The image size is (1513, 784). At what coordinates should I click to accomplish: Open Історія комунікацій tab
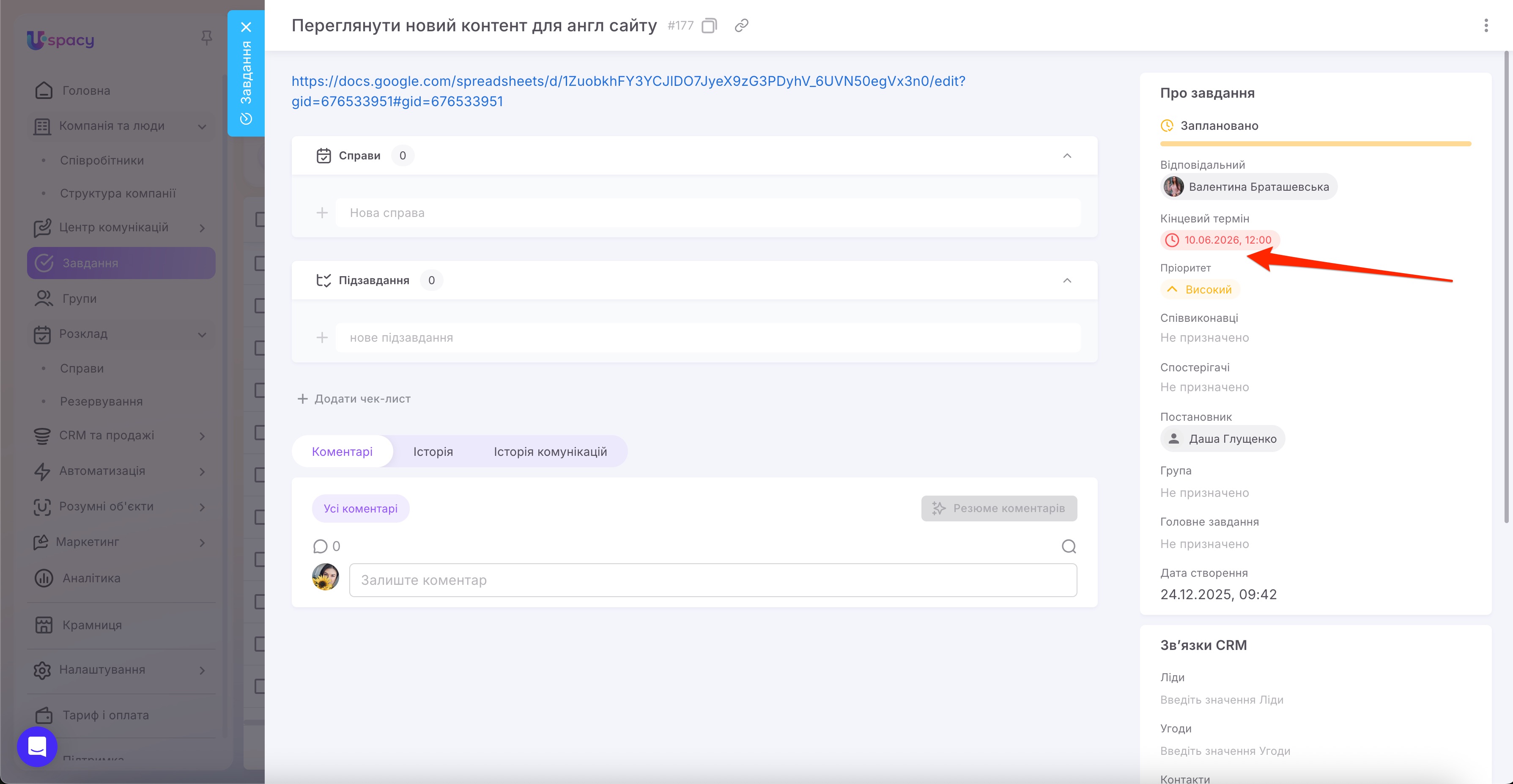[x=550, y=451]
